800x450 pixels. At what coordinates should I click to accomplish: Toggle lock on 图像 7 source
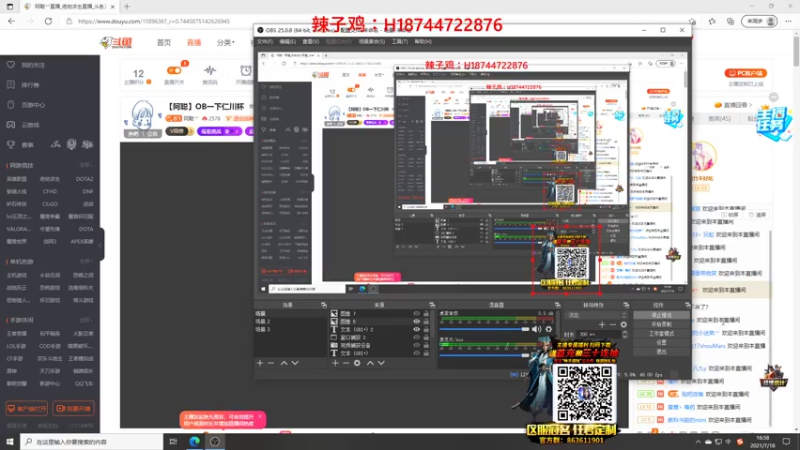point(426,314)
